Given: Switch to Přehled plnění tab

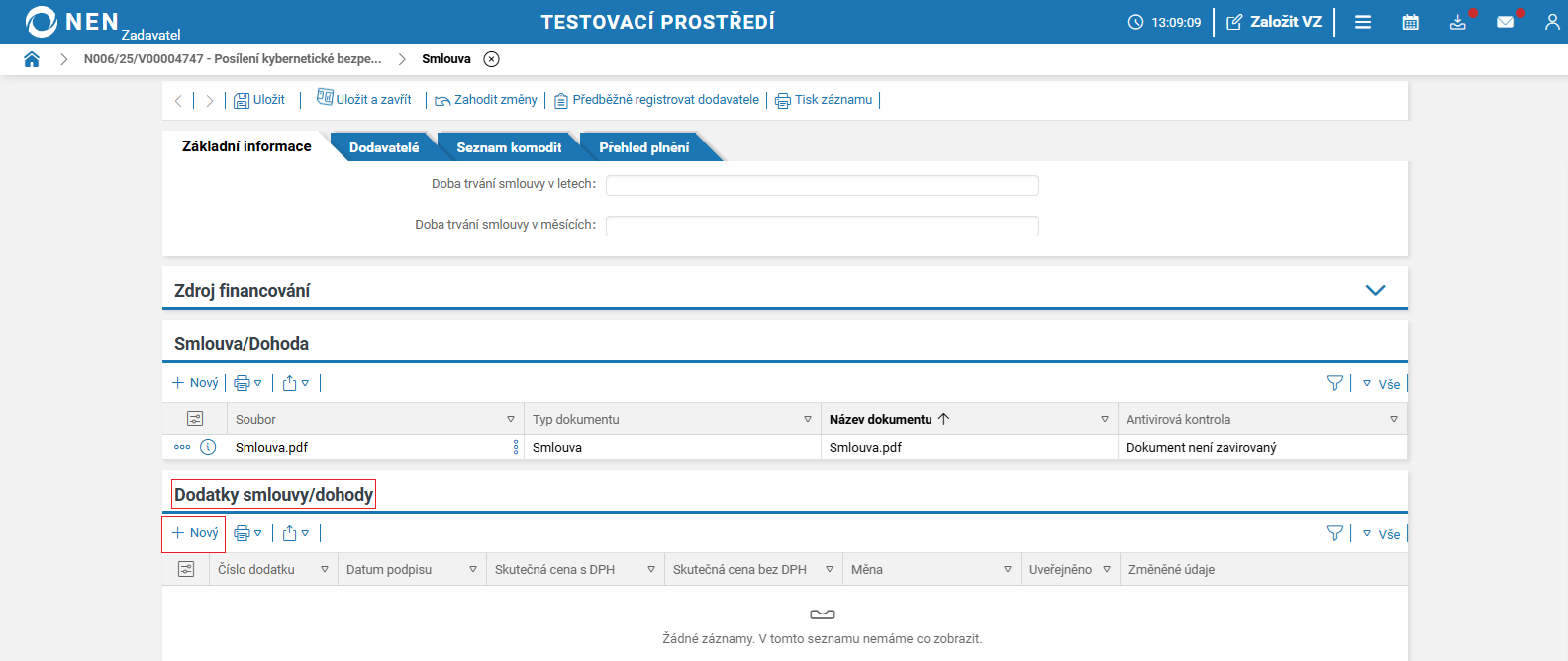Looking at the screenshot, I should coord(644,147).
